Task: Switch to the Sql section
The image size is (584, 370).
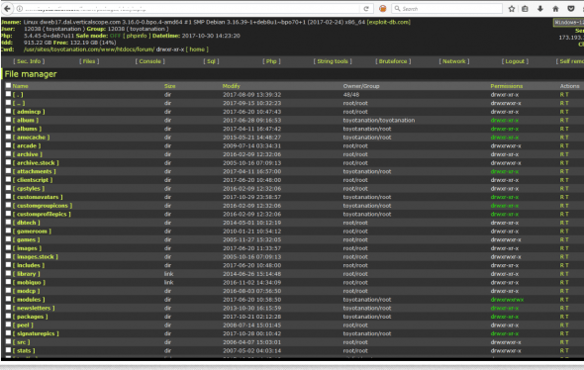Action: point(211,61)
